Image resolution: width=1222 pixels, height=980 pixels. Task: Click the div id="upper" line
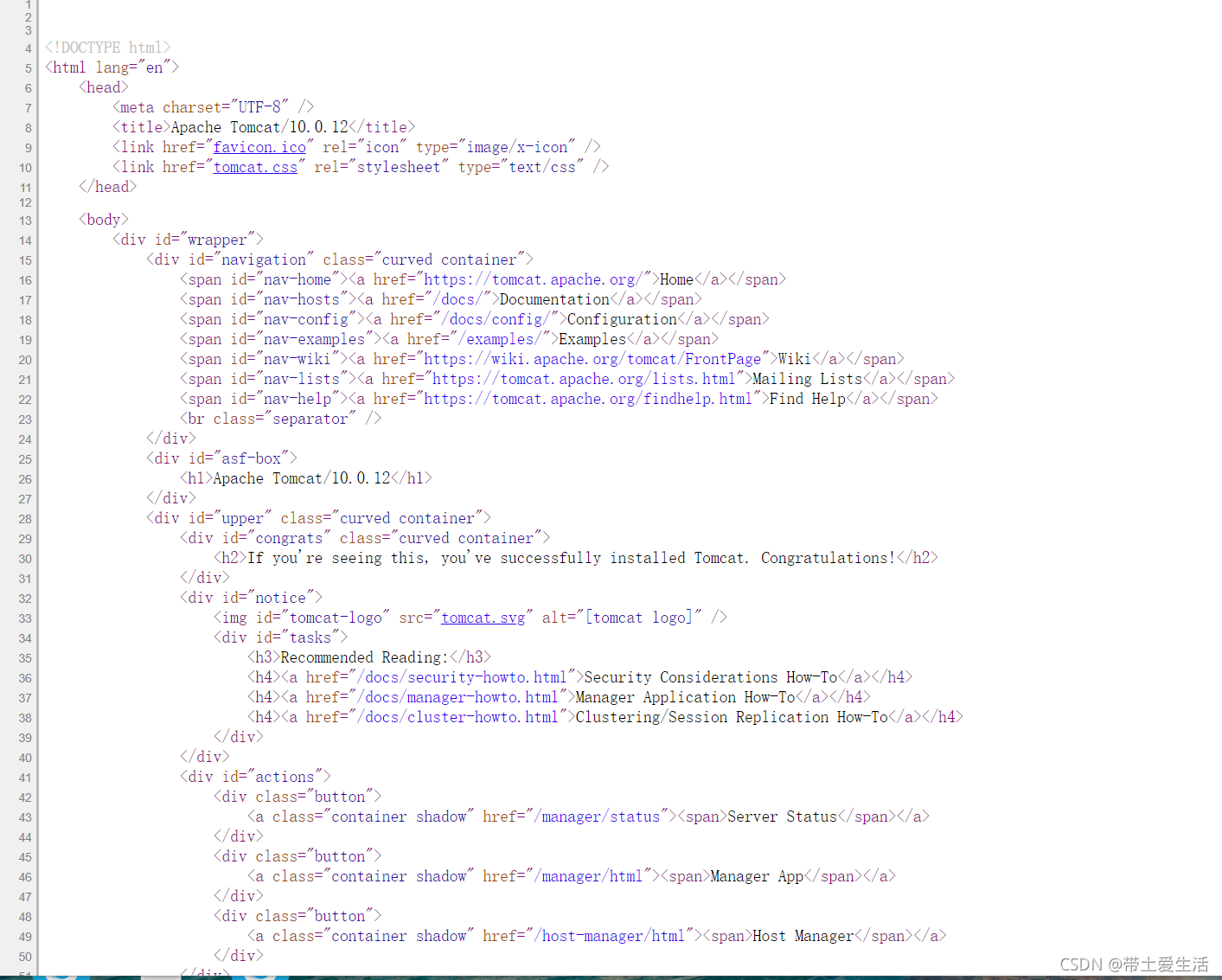[318, 518]
